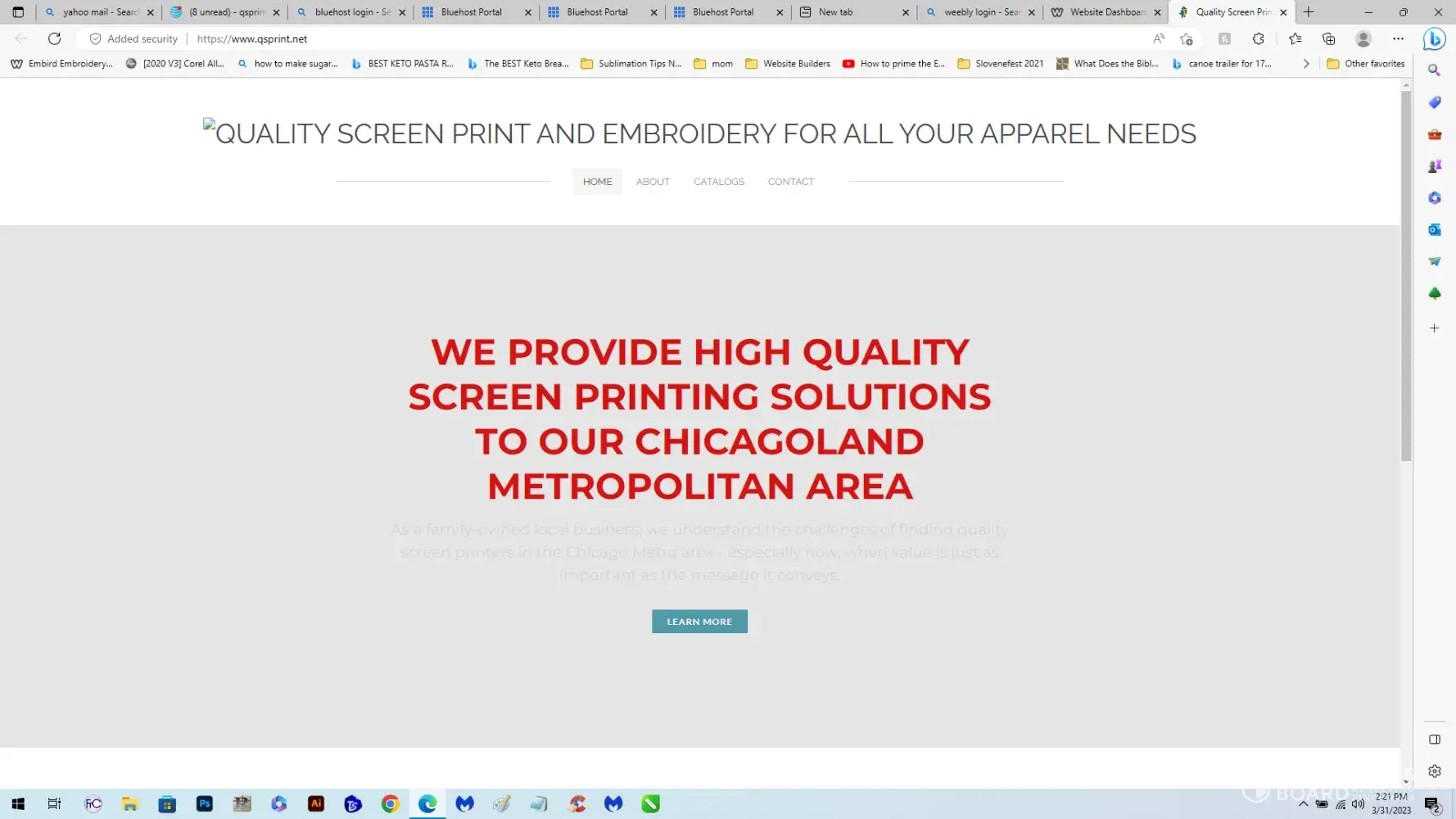Add this page to favorites star icon
Screen dimensions: 1456x819
coord(1187,38)
